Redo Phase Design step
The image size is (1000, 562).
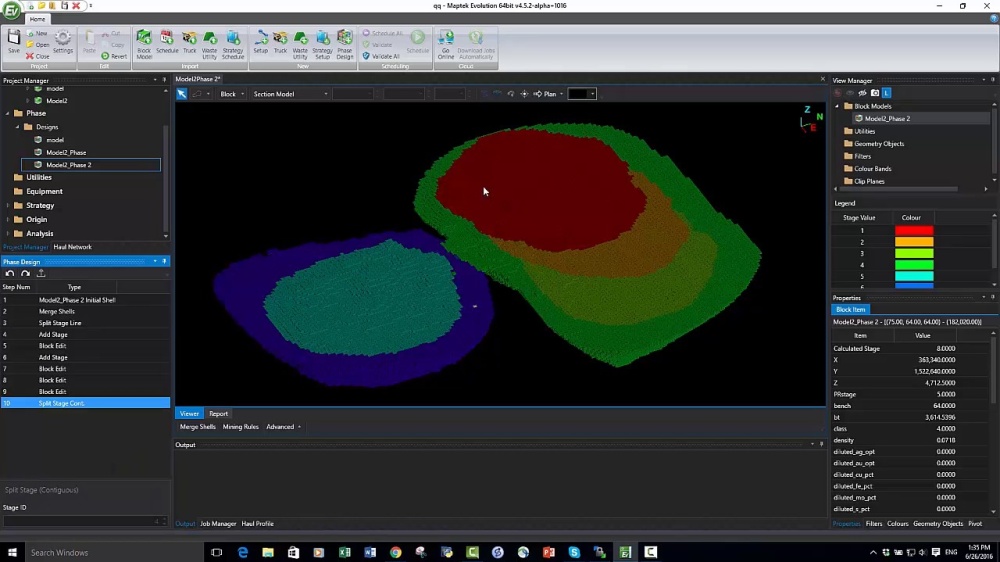26,274
